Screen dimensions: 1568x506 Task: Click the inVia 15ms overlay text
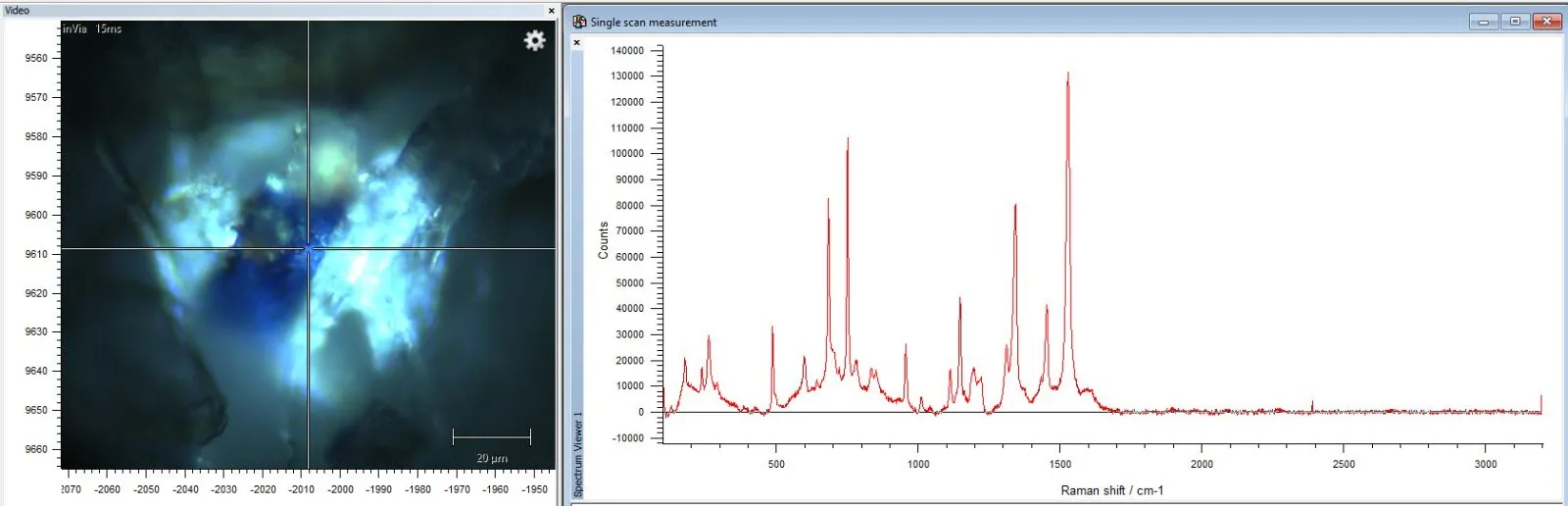pyautogui.click(x=92, y=29)
